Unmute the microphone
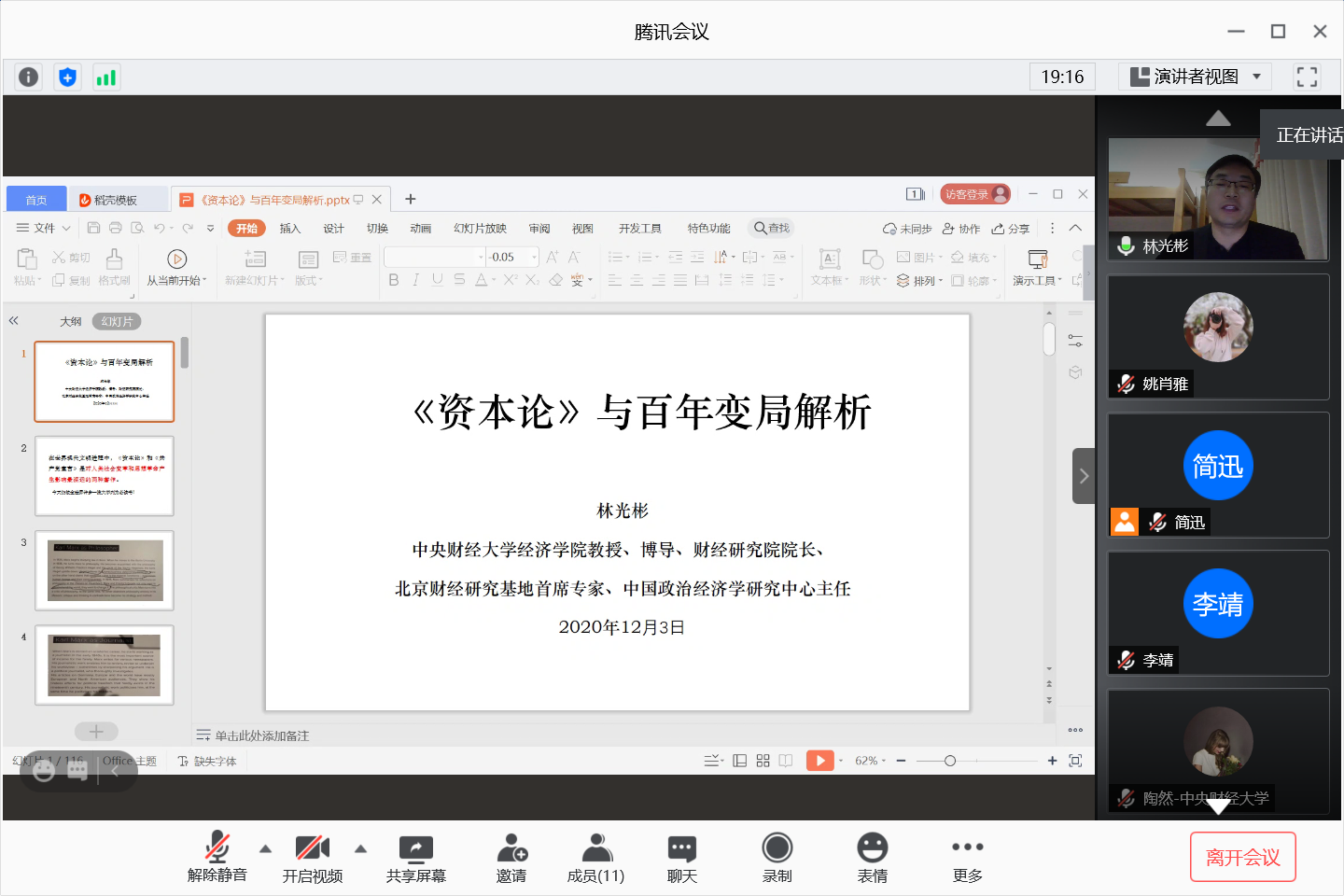The width and height of the screenshot is (1344, 896). (217, 858)
